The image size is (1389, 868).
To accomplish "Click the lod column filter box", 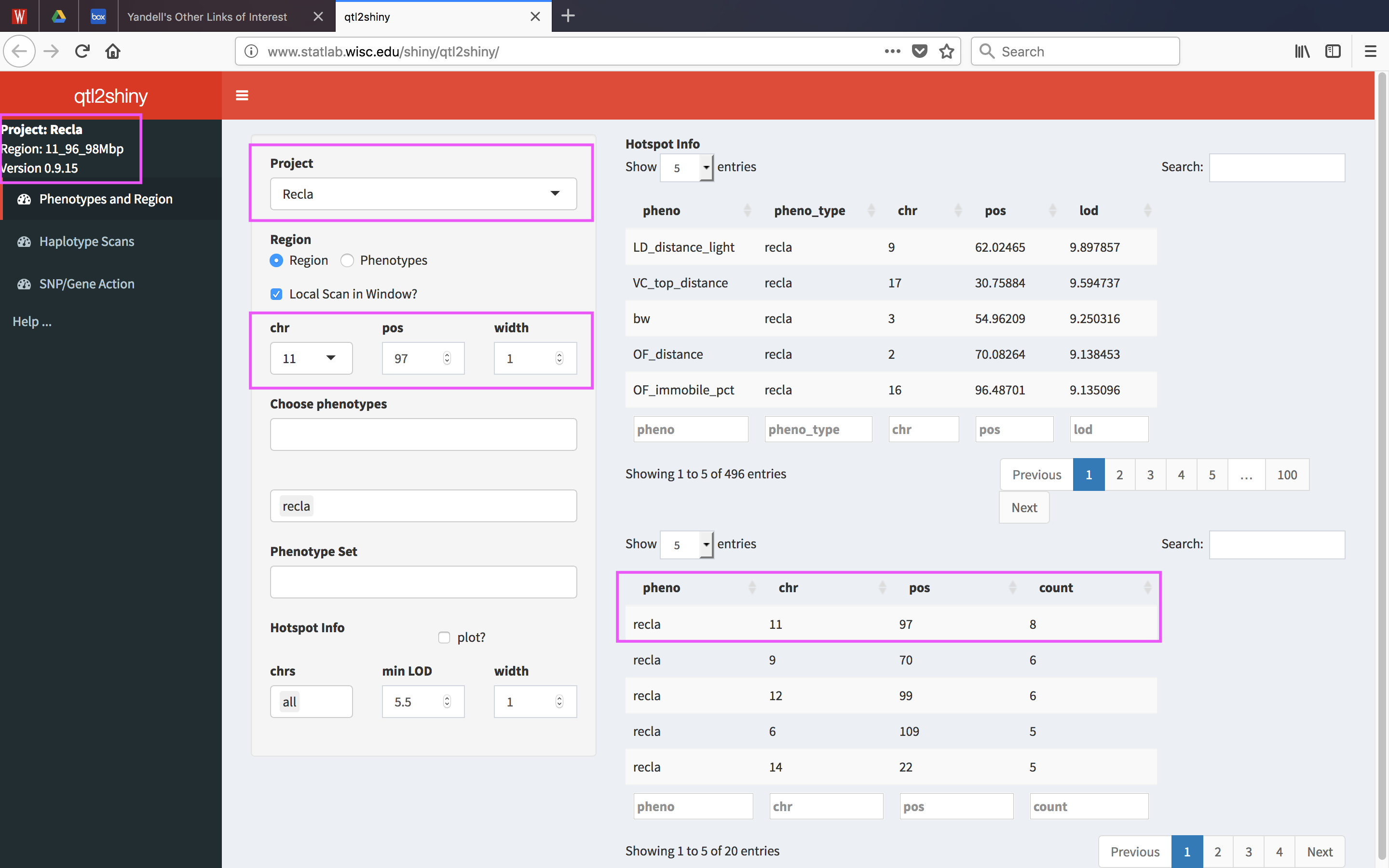I will tap(1109, 429).
